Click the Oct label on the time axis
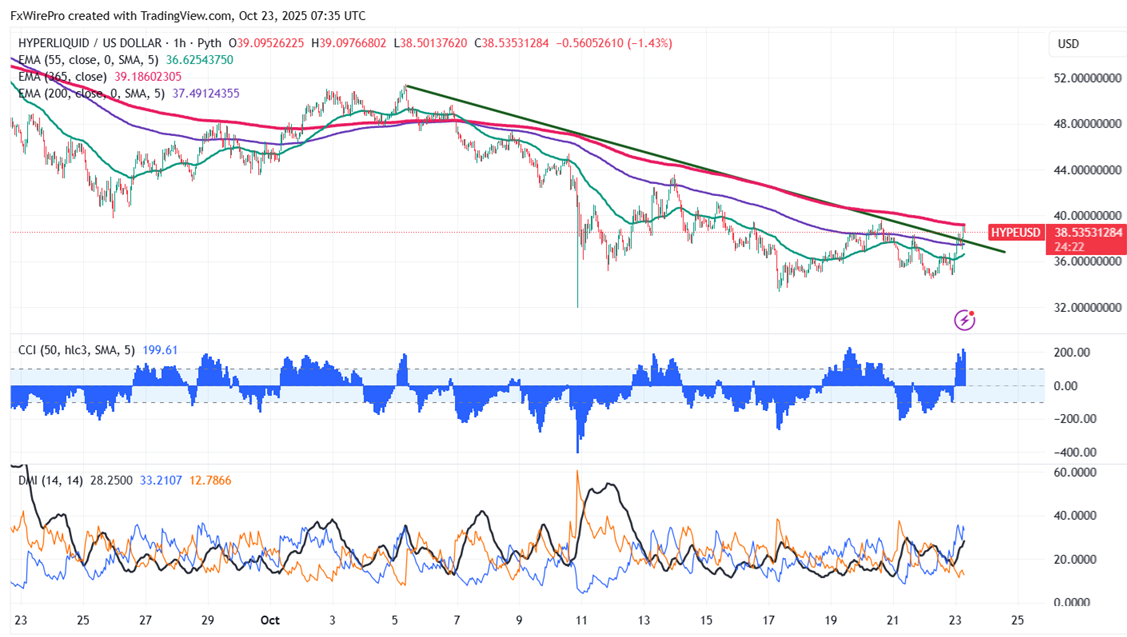Image resolution: width=1127 pixels, height=637 pixels. 270,620
